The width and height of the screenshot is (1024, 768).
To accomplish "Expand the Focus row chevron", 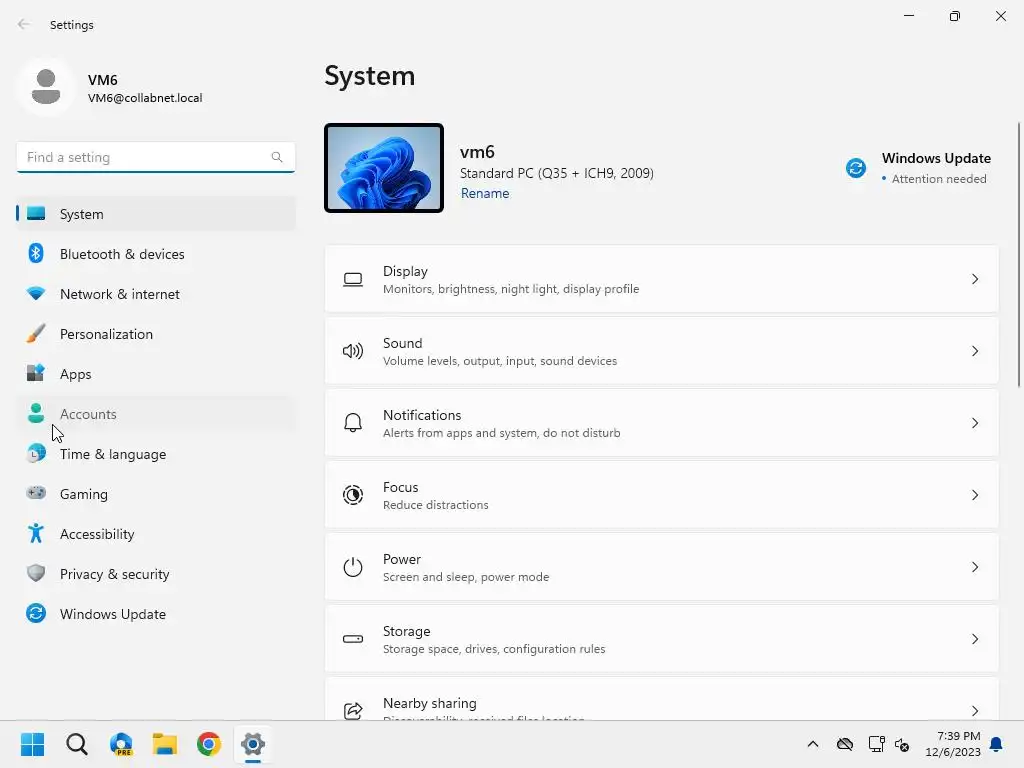I will click(x=974, y=495).
